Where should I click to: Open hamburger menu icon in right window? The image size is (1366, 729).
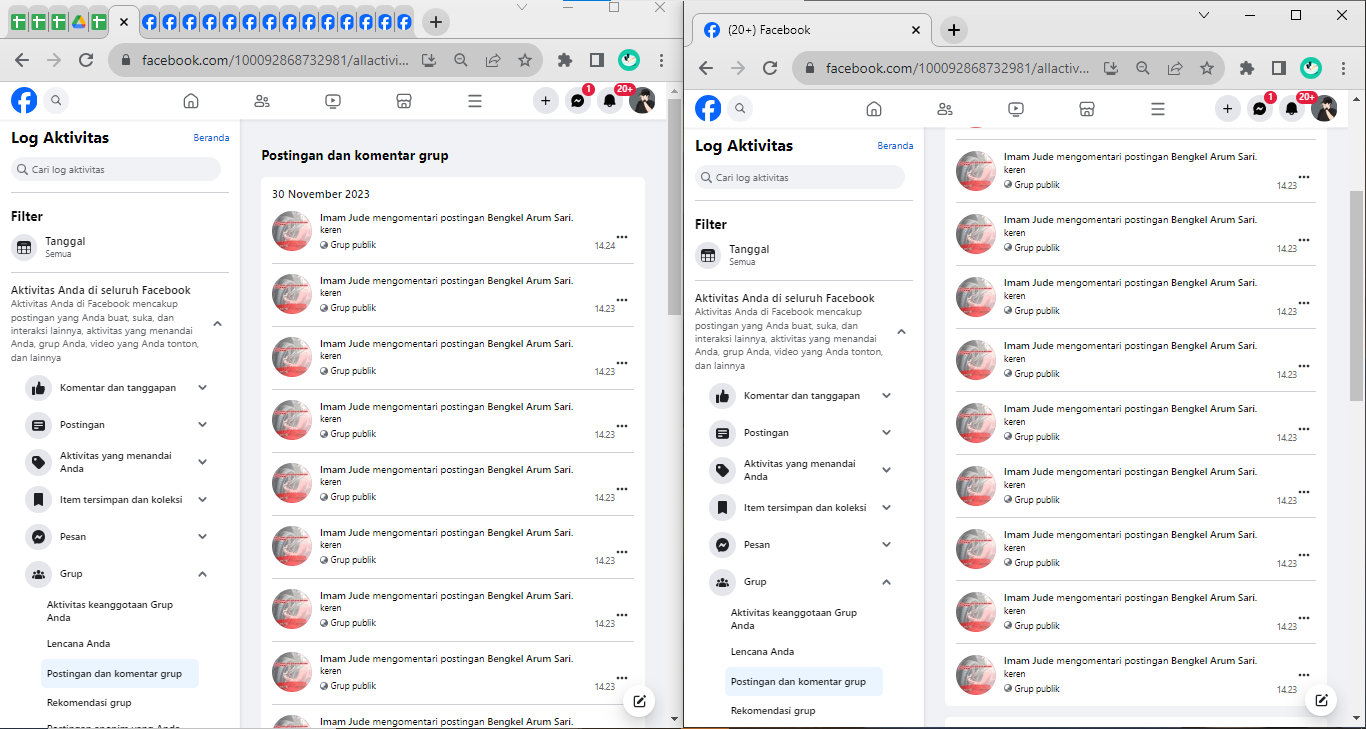click(x=1158, y=108)
